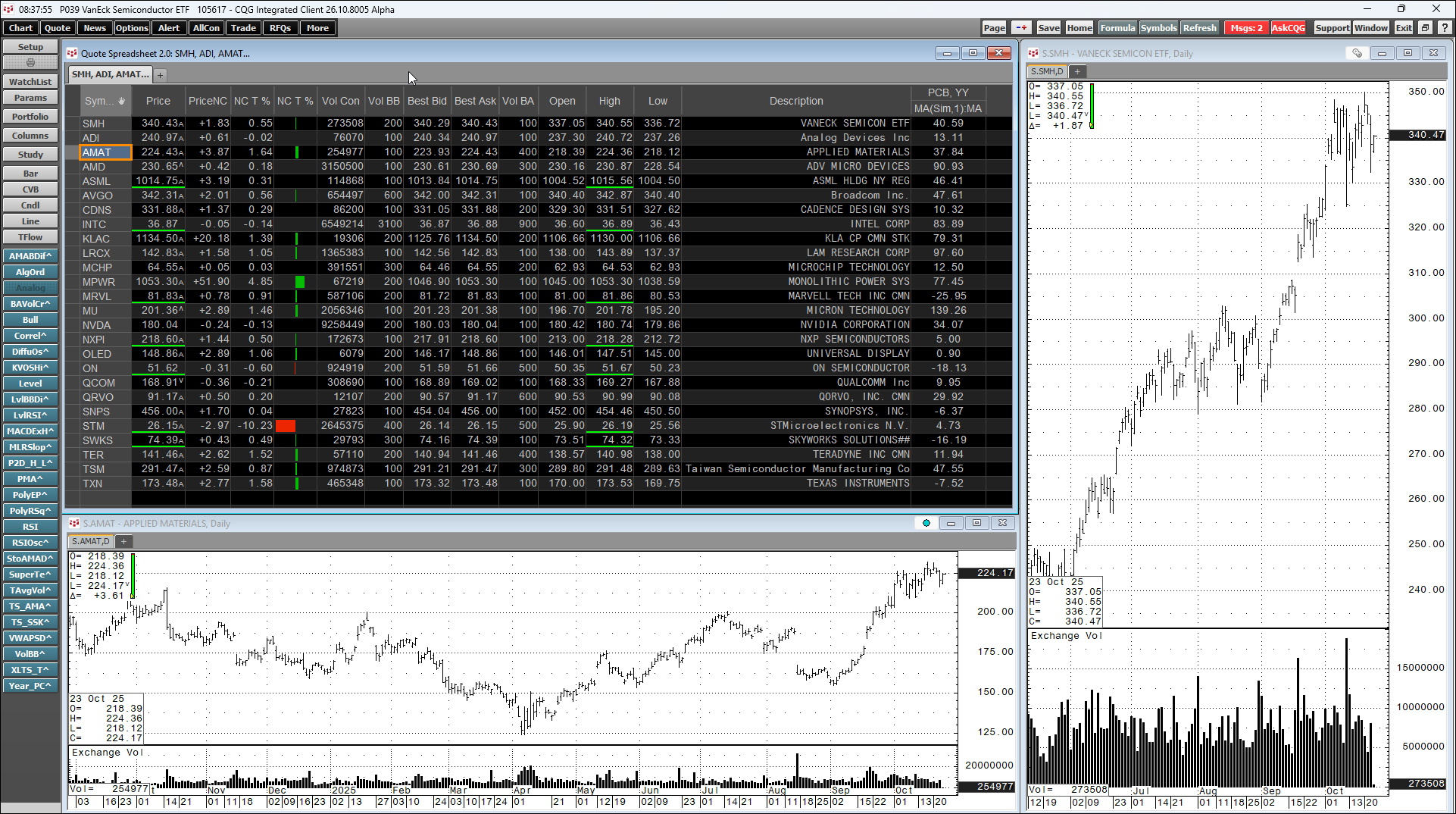Click the link icon on SMH chart window

pos(1357,53)
